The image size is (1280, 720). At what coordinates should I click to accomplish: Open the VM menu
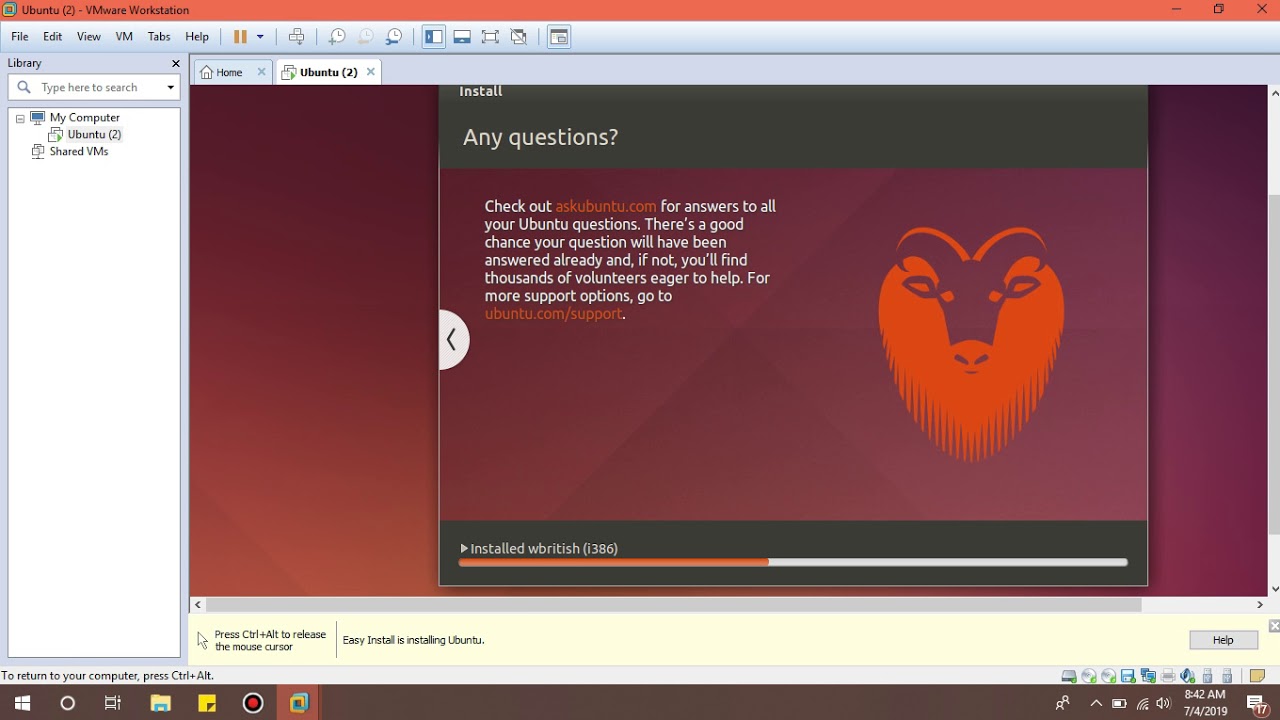[x=124, y=37]
